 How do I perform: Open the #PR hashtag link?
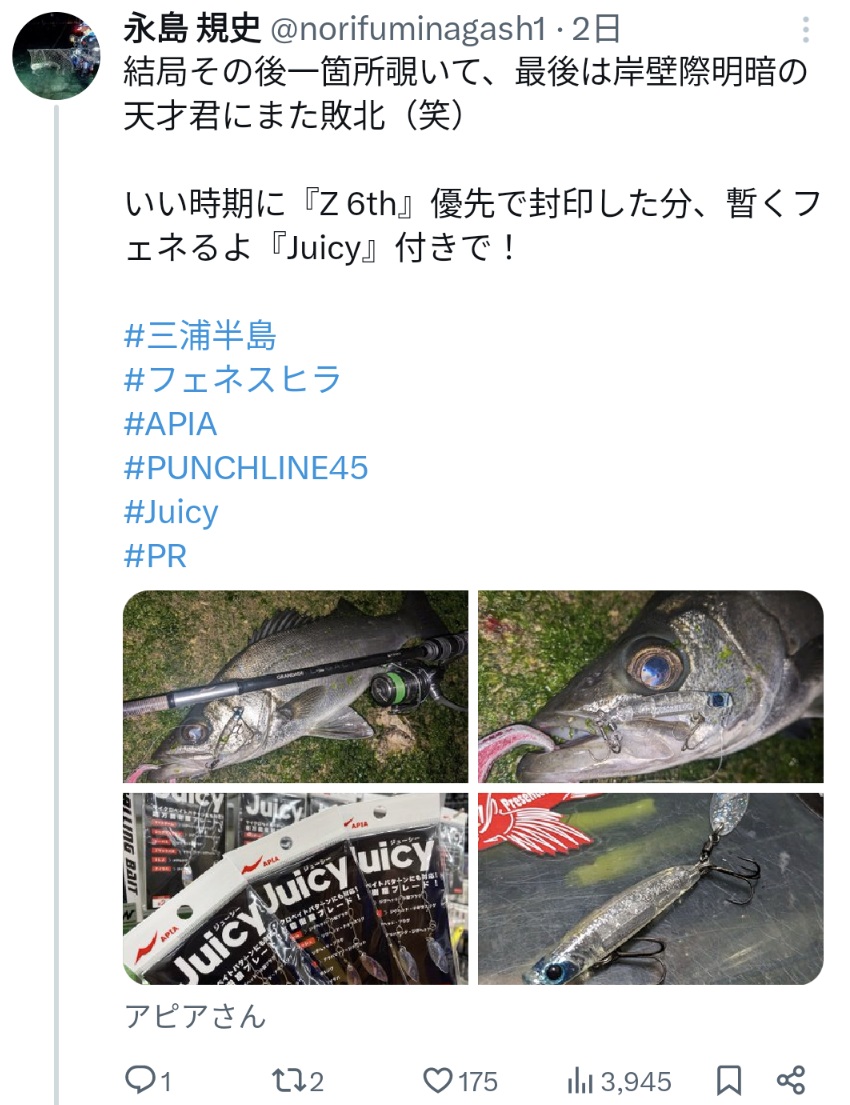click(x=156, y=556)
